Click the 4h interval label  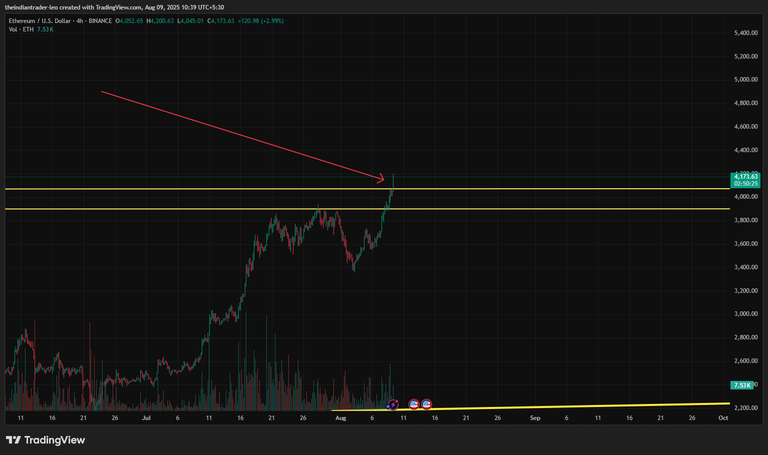[x=80, y=21]
